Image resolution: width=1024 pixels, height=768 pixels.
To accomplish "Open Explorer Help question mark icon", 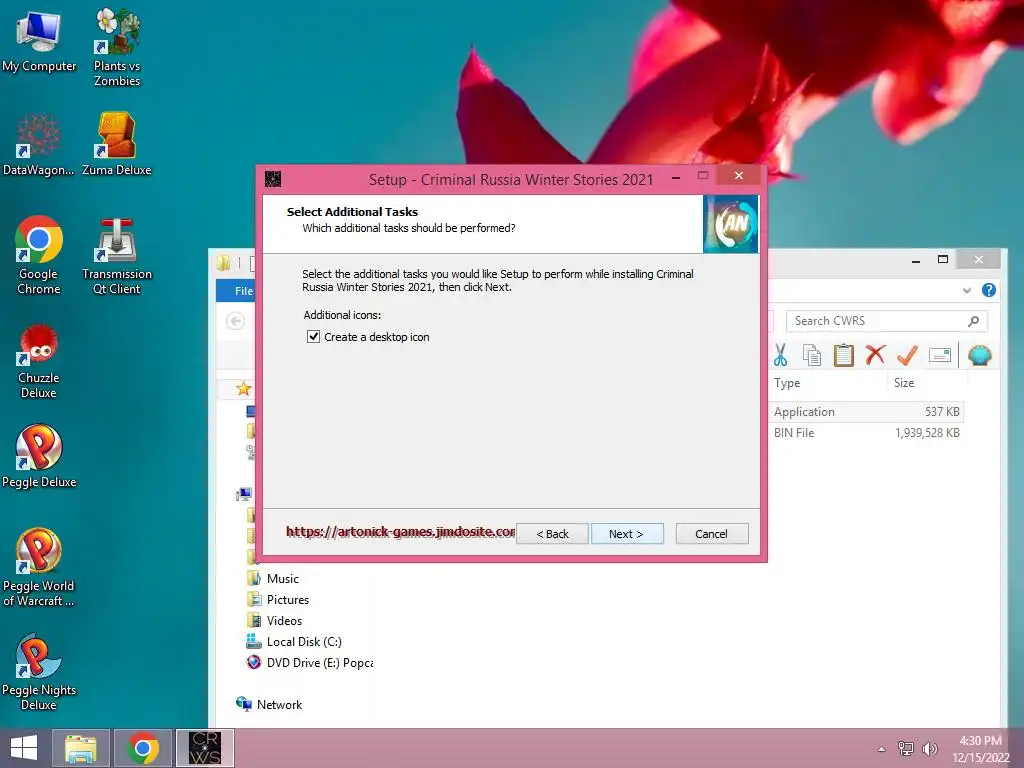I will click(x=989, y=290).
